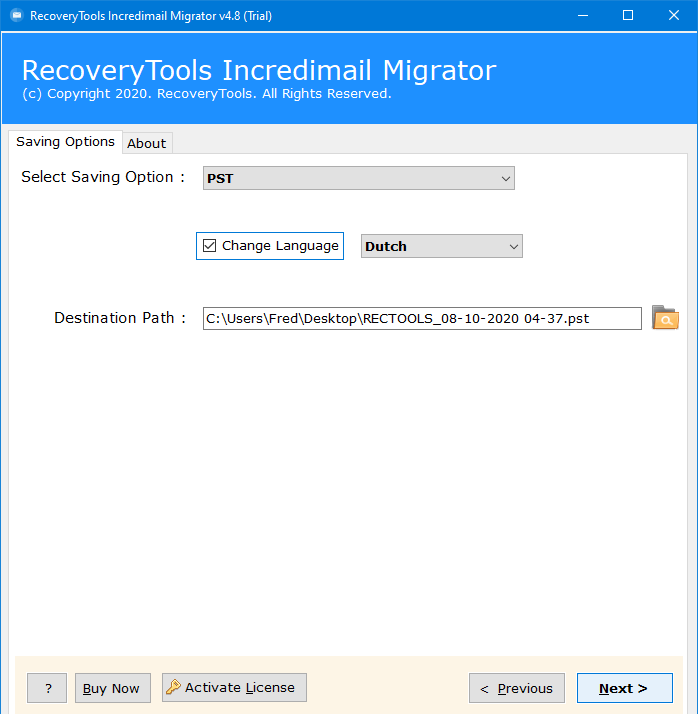
Task: Switch to the About tab
Action: [147, 143]
